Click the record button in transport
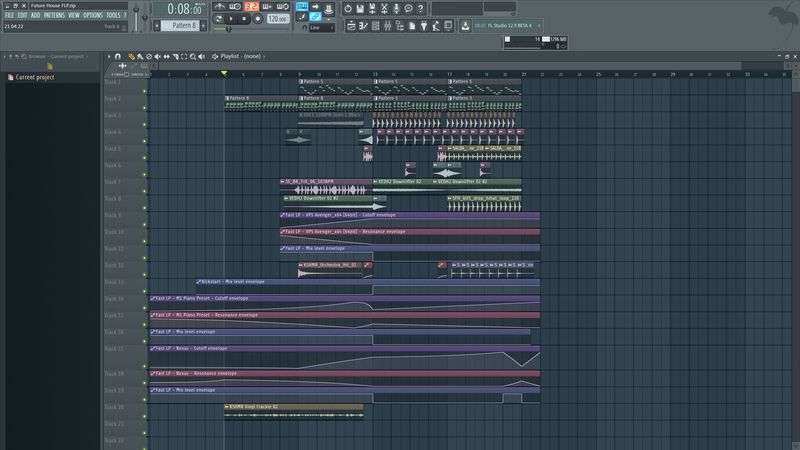 click(258, 19)
